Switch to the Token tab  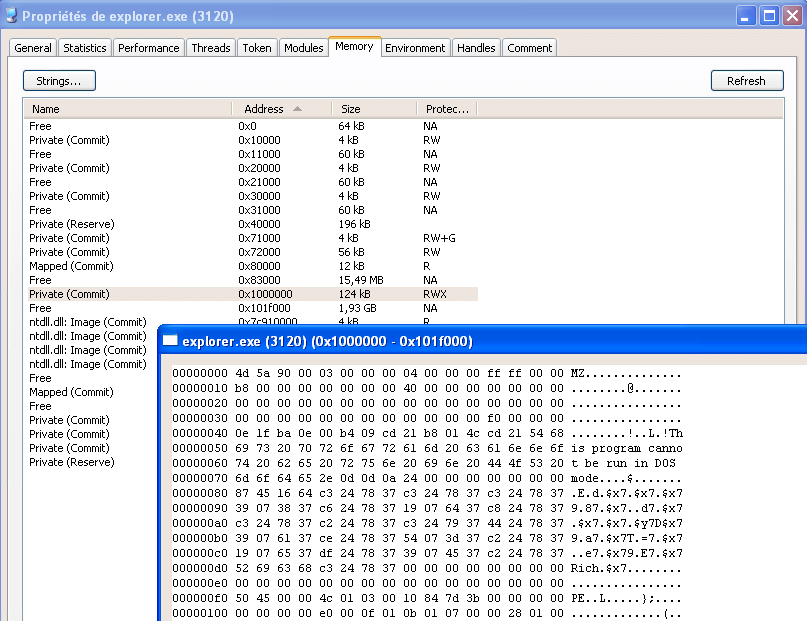click(x=257, y=48)
